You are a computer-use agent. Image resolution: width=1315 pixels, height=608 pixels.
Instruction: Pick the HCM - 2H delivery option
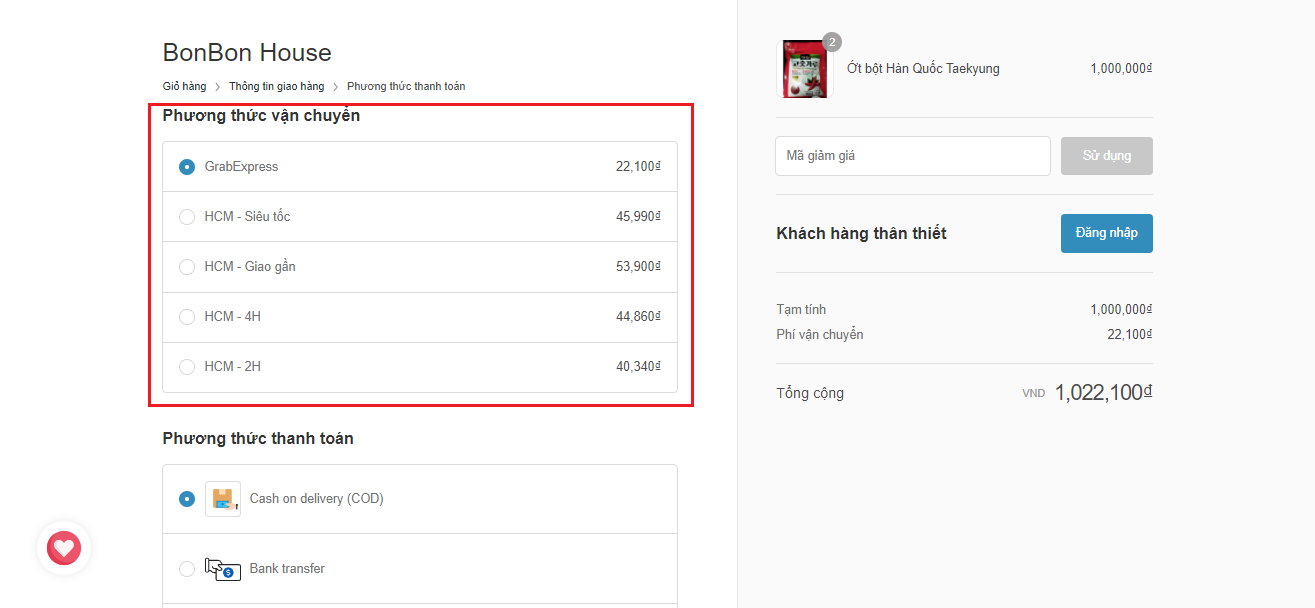pos(187,367)
